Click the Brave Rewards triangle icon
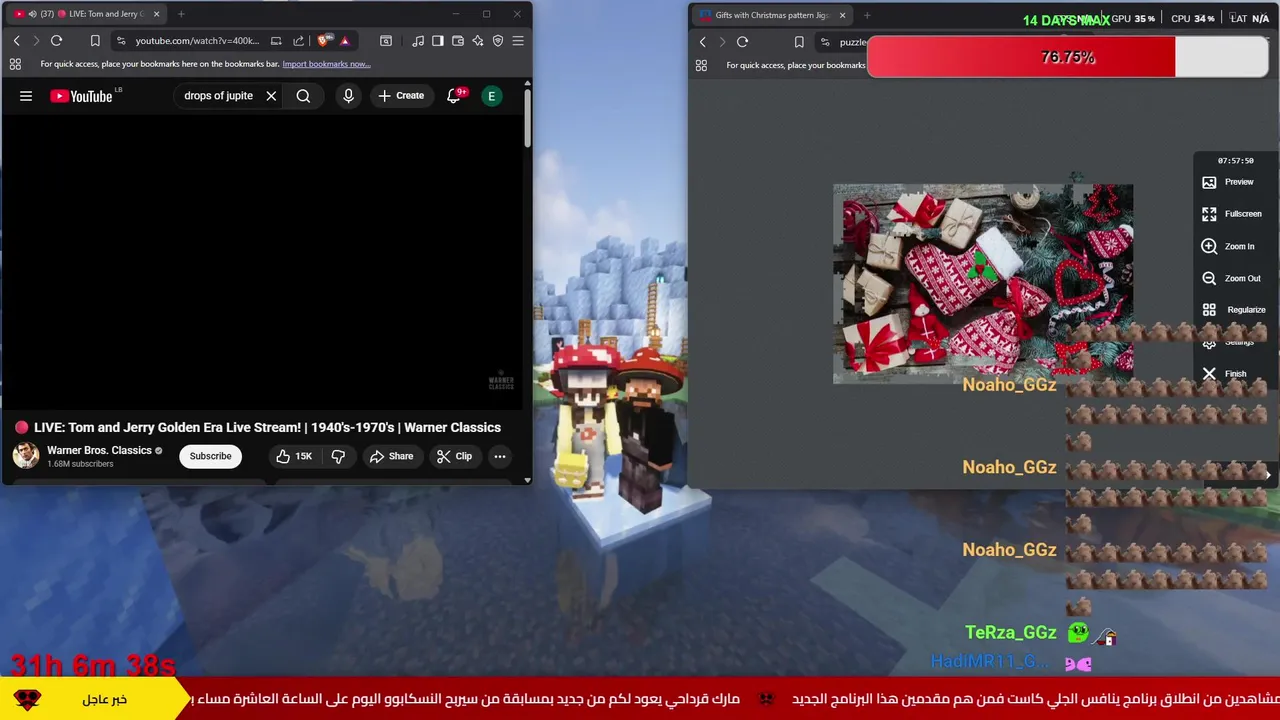 coord(344,41)
